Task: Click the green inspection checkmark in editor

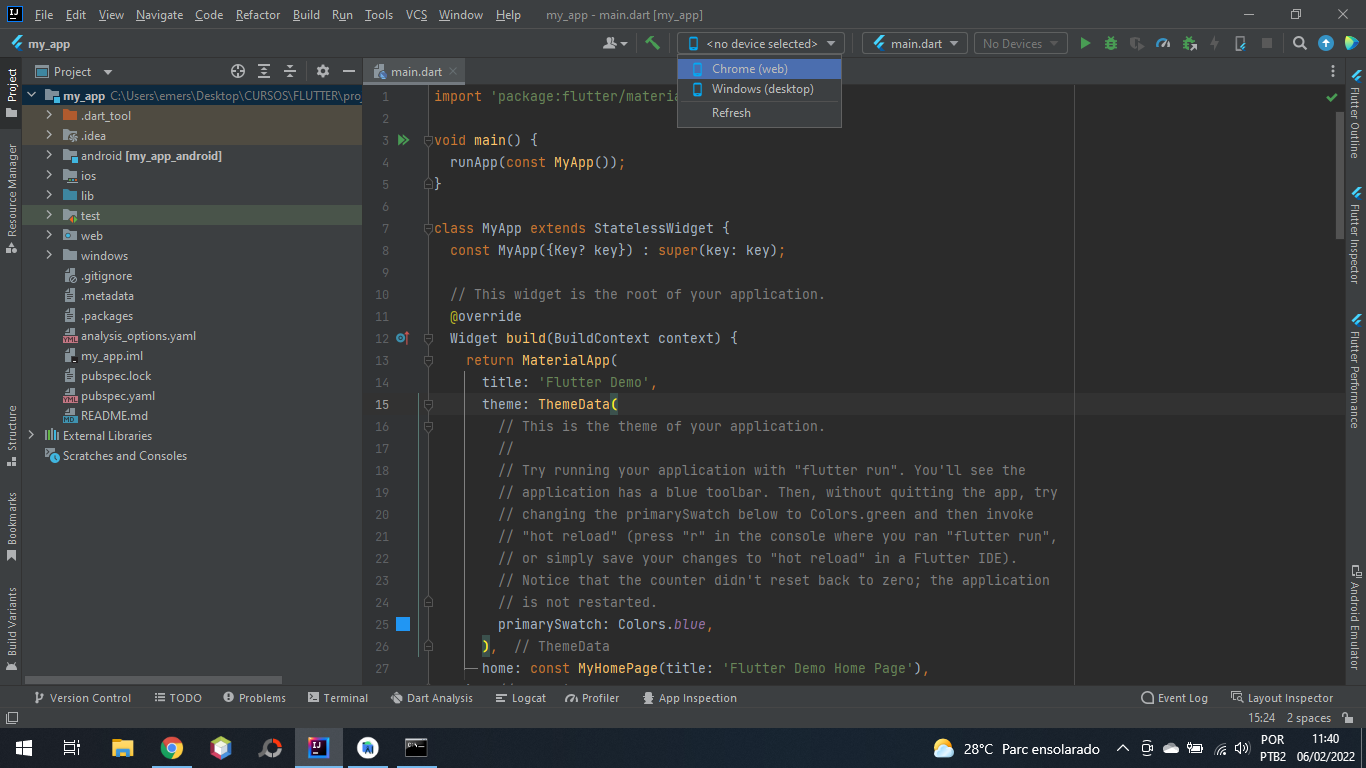Action: pos(1331,98)
